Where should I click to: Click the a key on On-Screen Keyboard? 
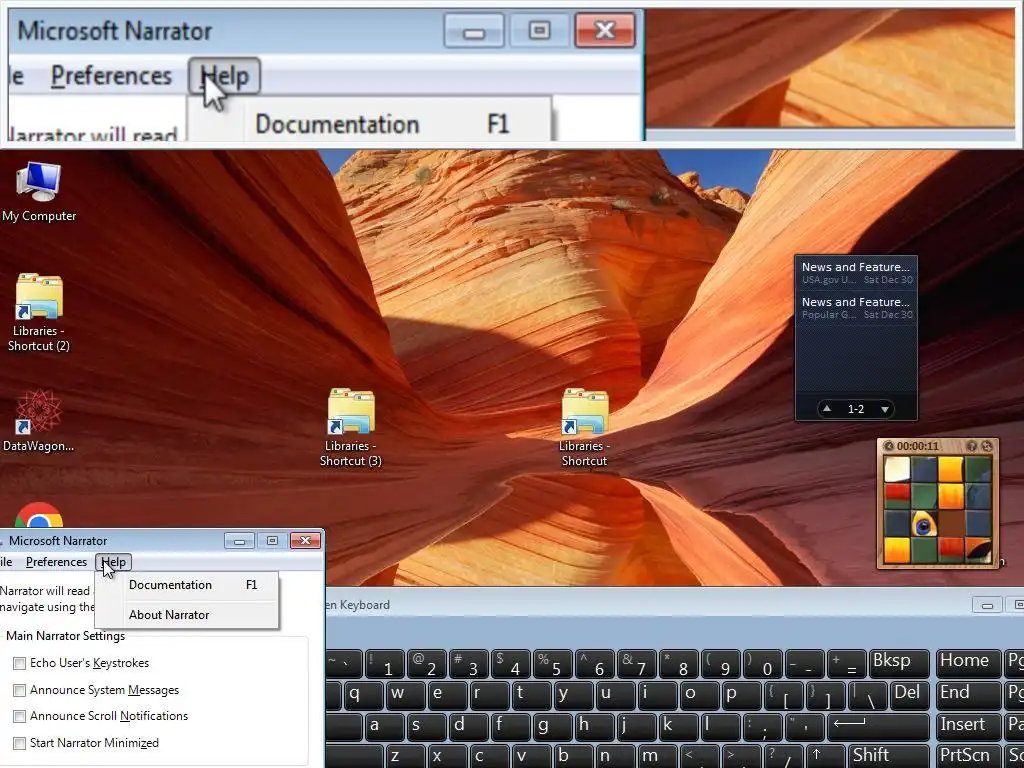pos(383,728)
